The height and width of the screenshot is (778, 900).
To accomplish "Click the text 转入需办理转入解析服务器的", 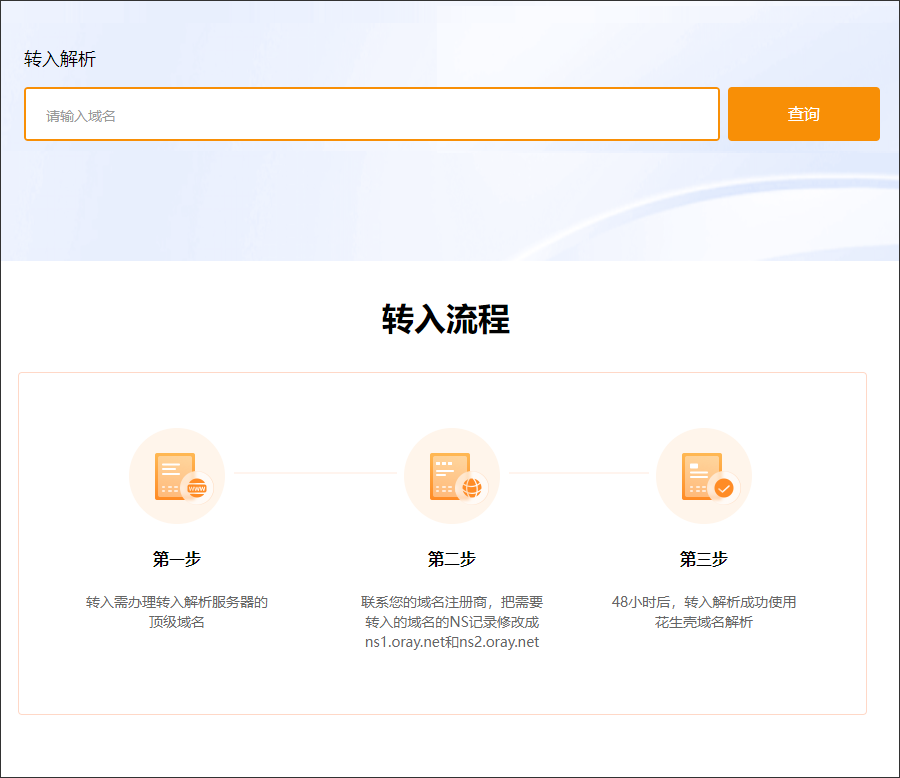I will point(177,602).
